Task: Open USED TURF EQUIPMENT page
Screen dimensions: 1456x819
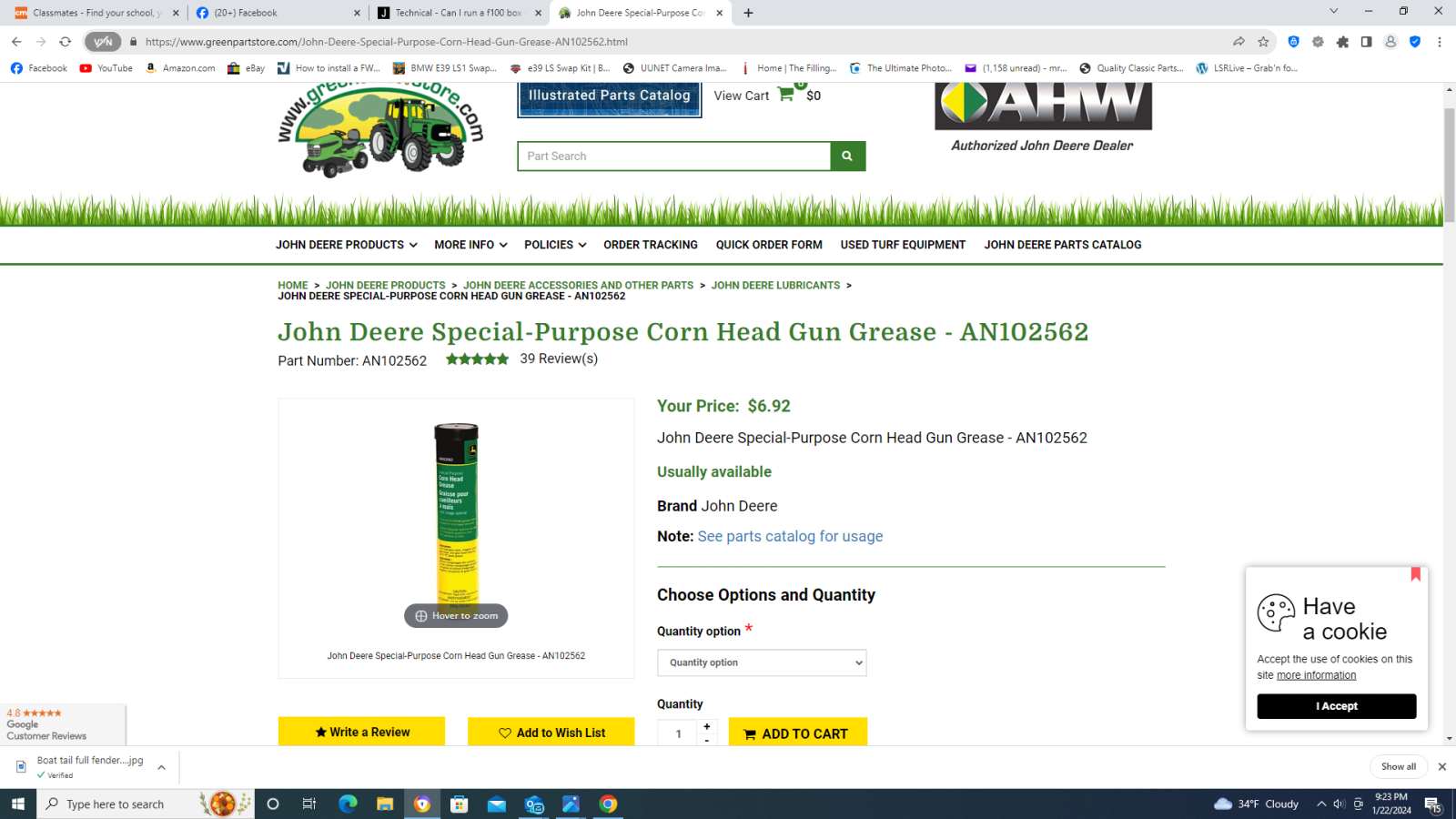Action: (x=903, y=245)
